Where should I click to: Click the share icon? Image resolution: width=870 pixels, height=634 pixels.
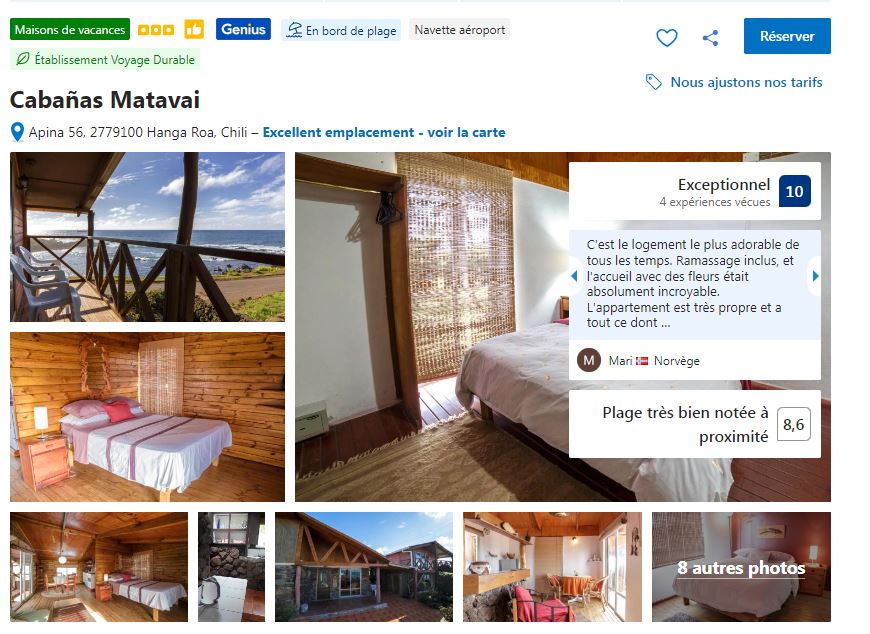point(710,38)
